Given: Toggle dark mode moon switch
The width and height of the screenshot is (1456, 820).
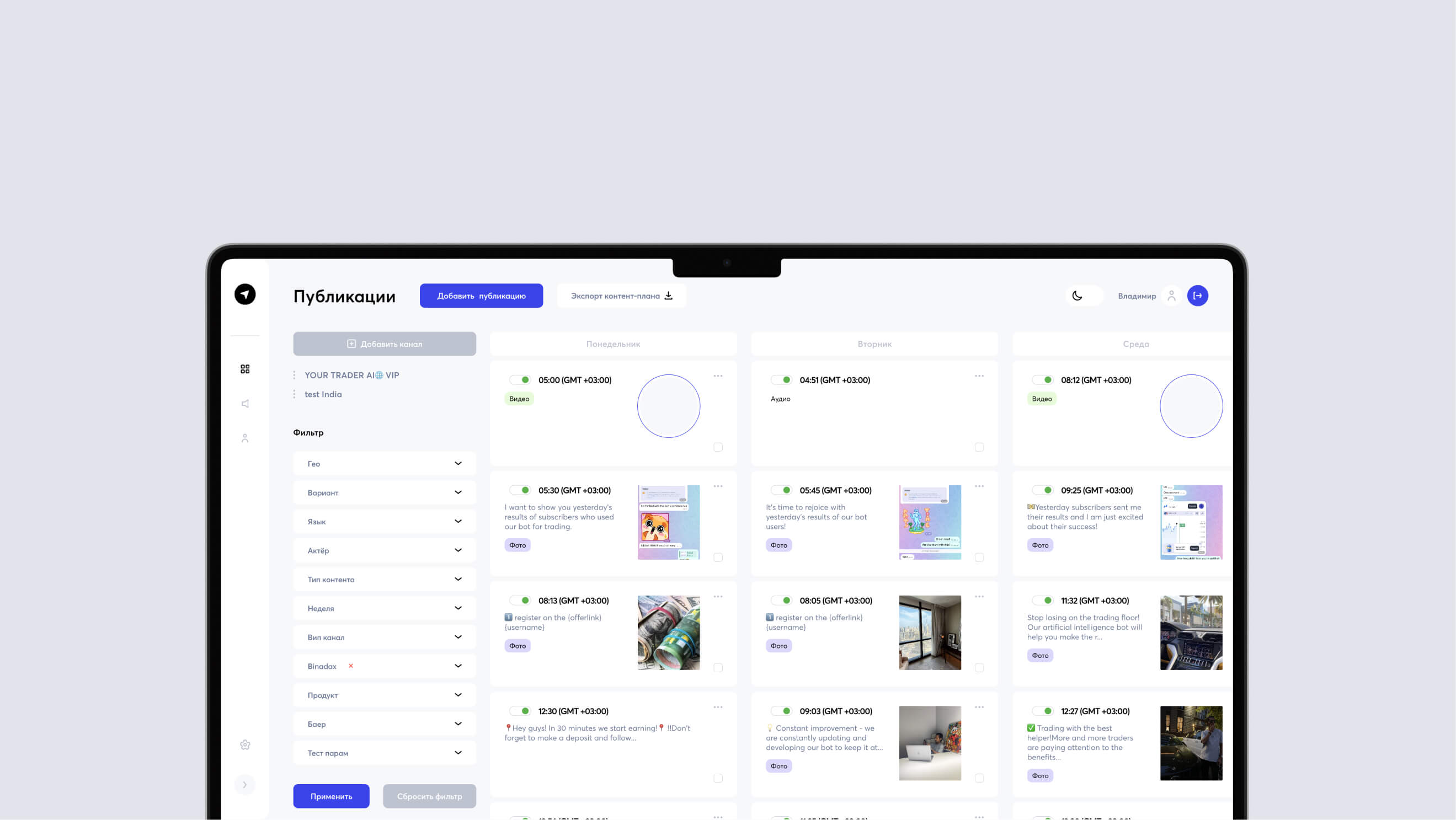Looking at the screenshot, I should tap(1078, 296).
